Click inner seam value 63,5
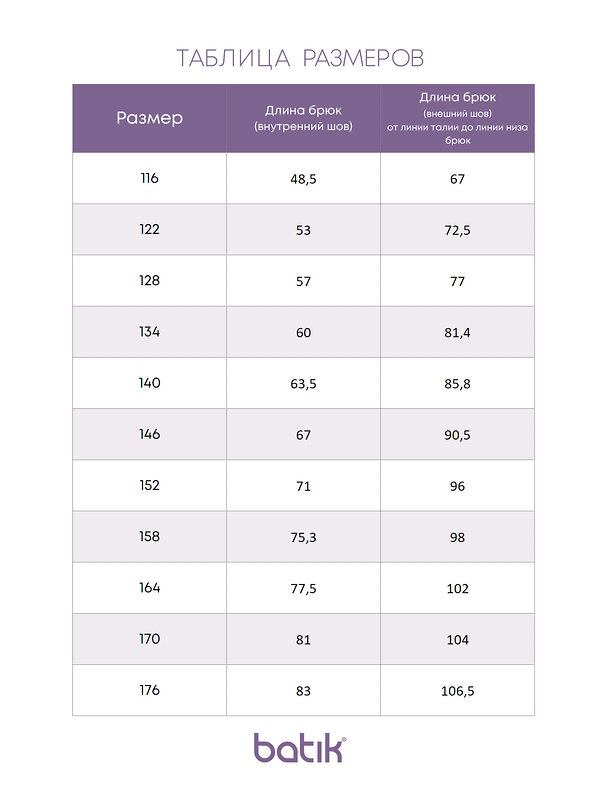 (304, 383)
